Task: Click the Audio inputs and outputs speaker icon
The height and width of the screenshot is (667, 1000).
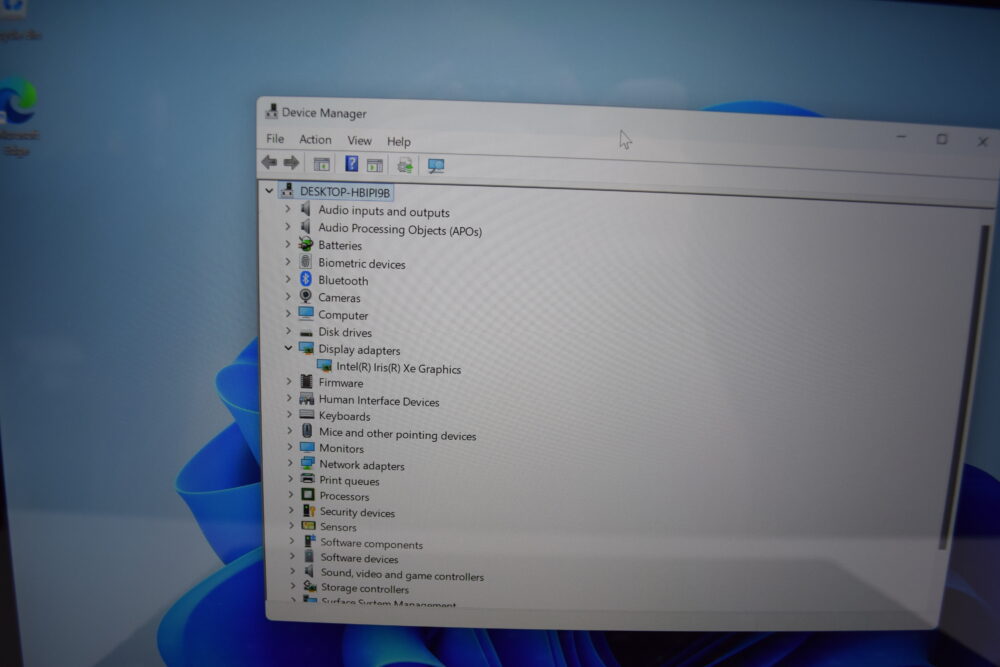Action: [305, 209]
